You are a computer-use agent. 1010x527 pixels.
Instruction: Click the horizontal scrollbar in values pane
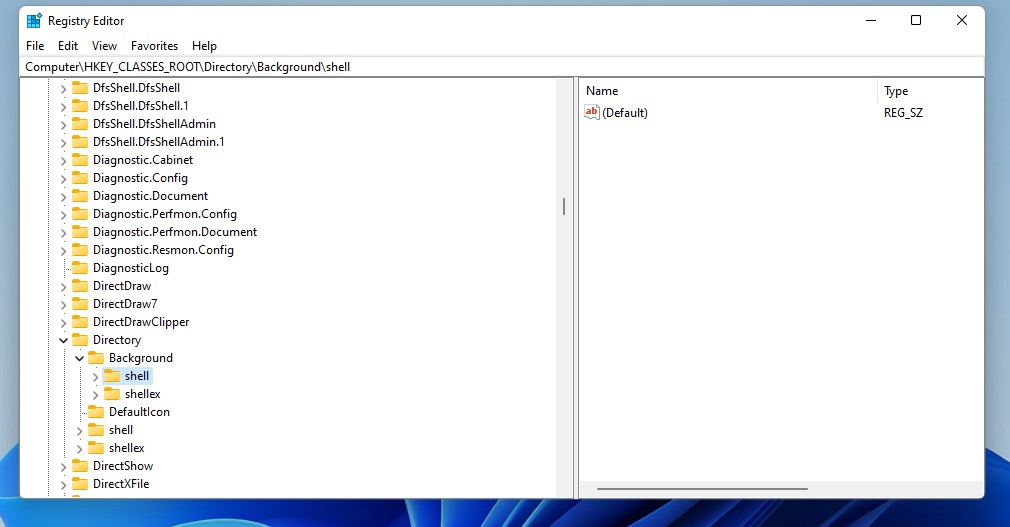702,489
